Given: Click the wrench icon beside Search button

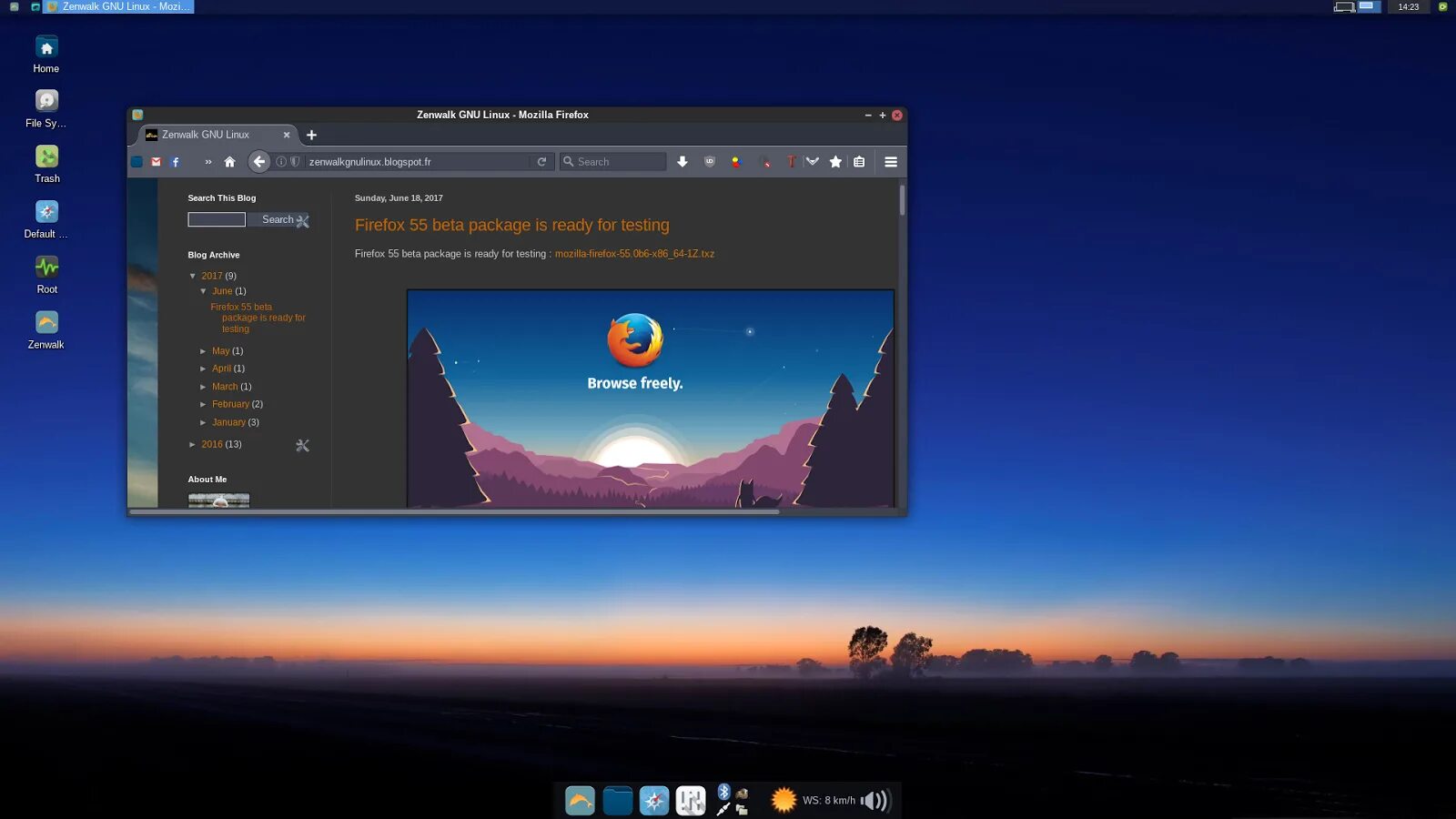Looking at the screenshot, I should pos(303,221).
